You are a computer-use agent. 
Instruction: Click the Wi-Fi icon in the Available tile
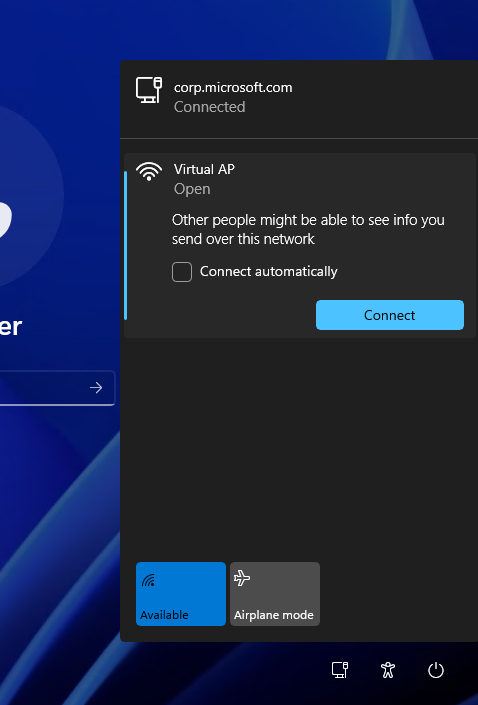[x=148, y=580]
